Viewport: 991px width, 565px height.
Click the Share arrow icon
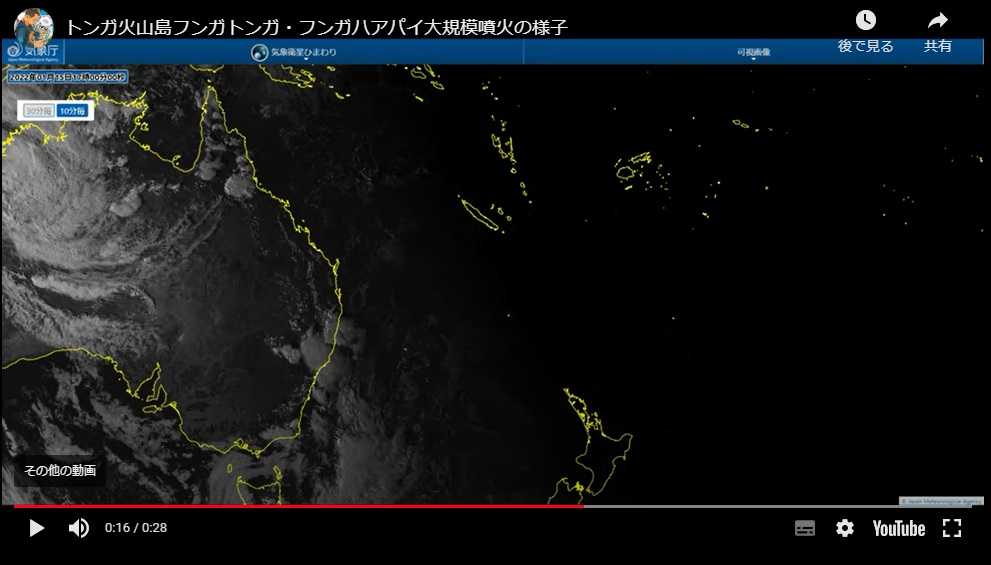[938, 20]
